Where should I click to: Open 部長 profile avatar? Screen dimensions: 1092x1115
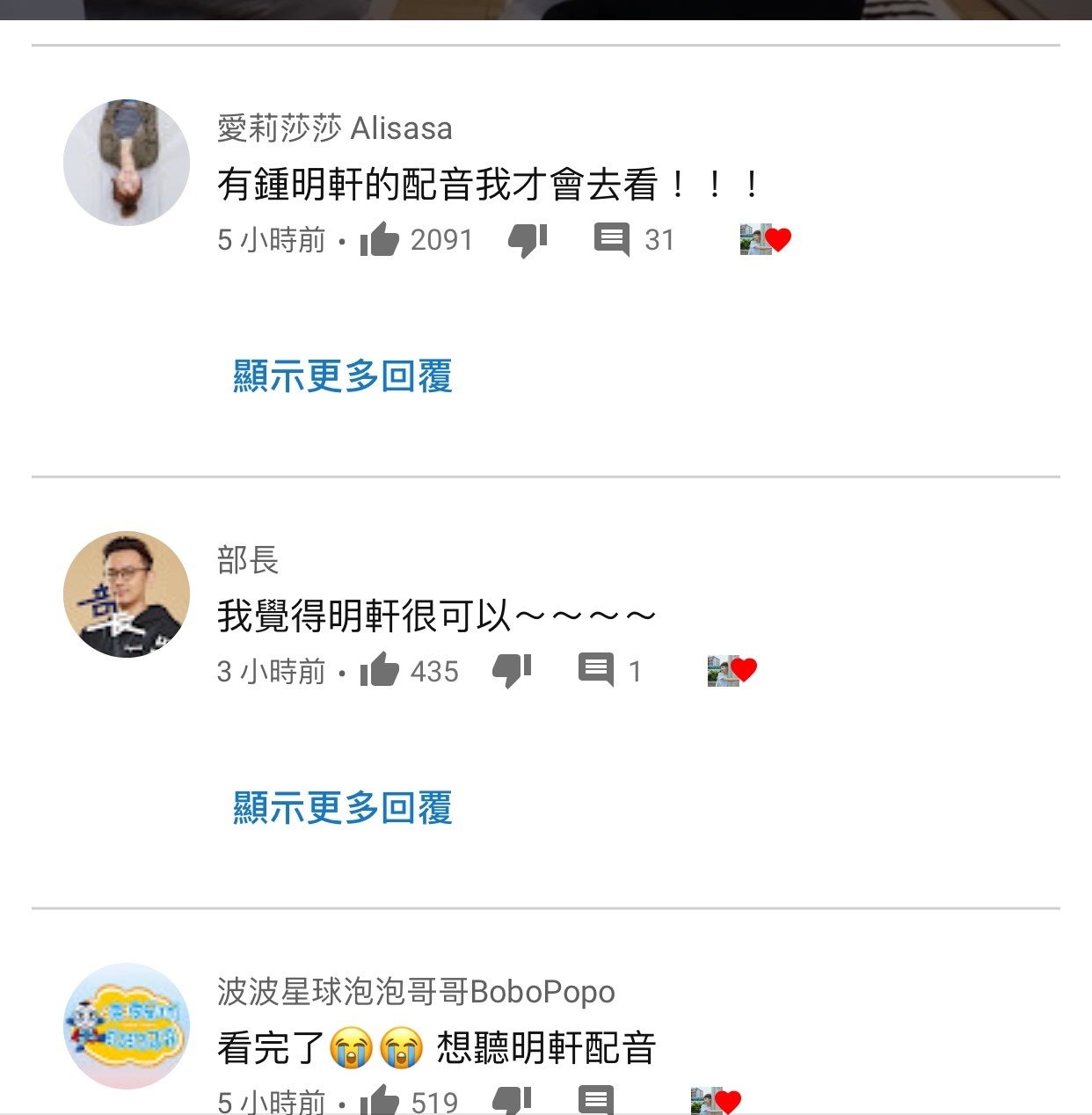tap(127, 594)
